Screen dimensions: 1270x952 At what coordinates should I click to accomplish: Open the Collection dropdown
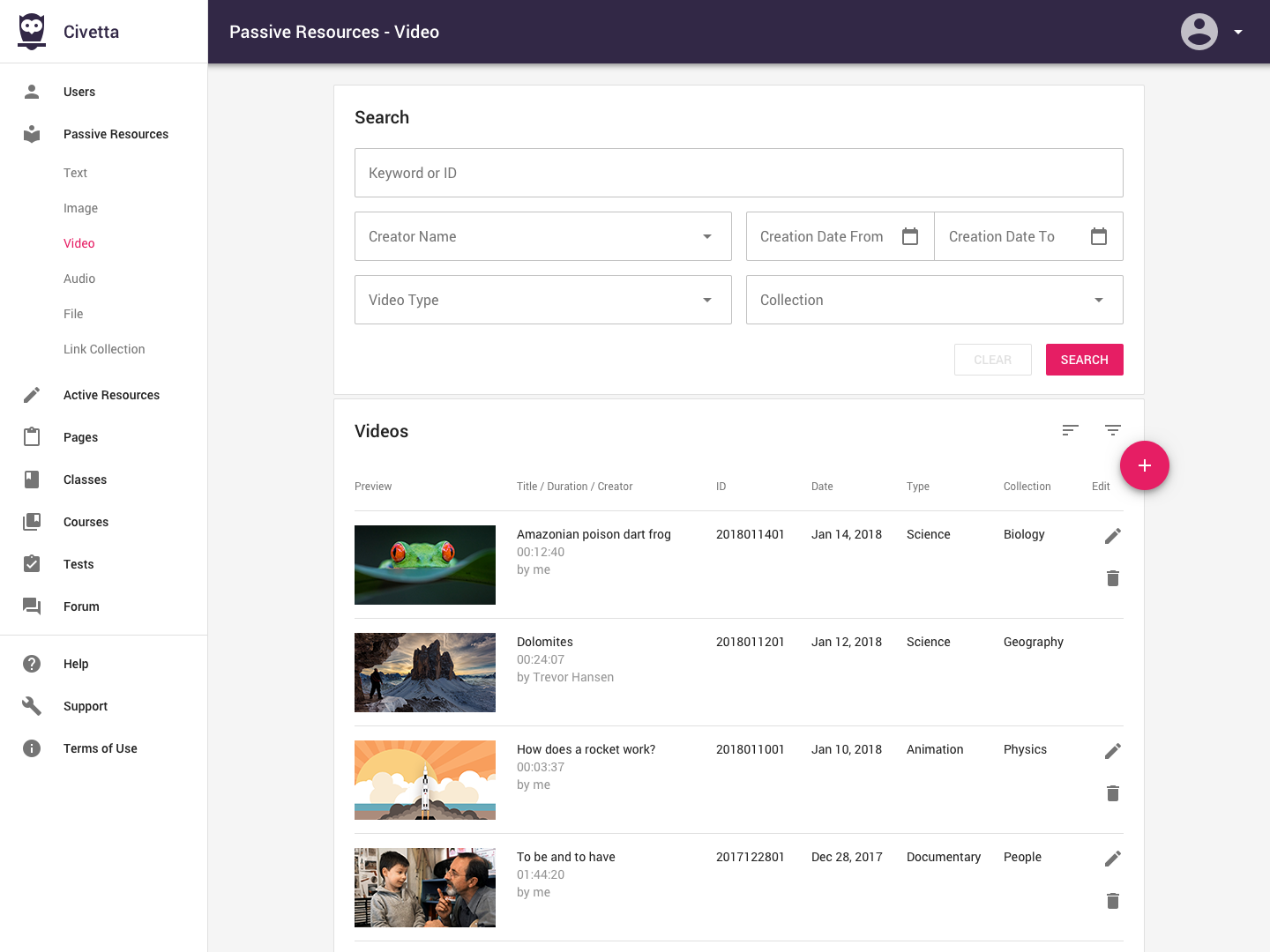[1098, 300]
